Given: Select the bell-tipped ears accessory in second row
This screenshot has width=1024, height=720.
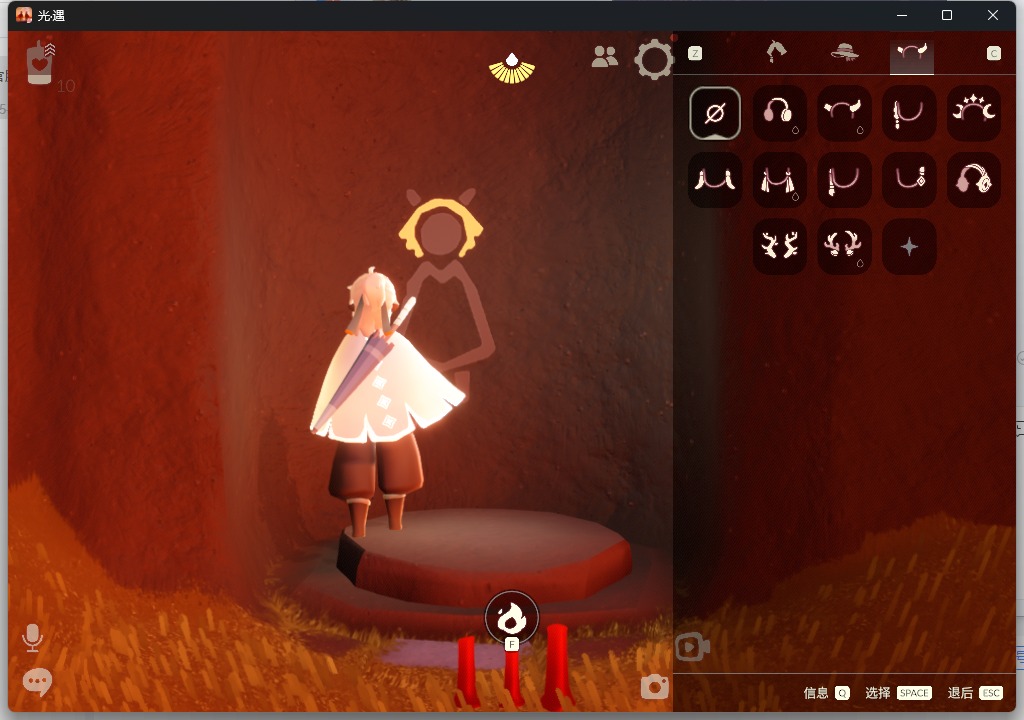Looking at the screenshot, I should (715, 180).
